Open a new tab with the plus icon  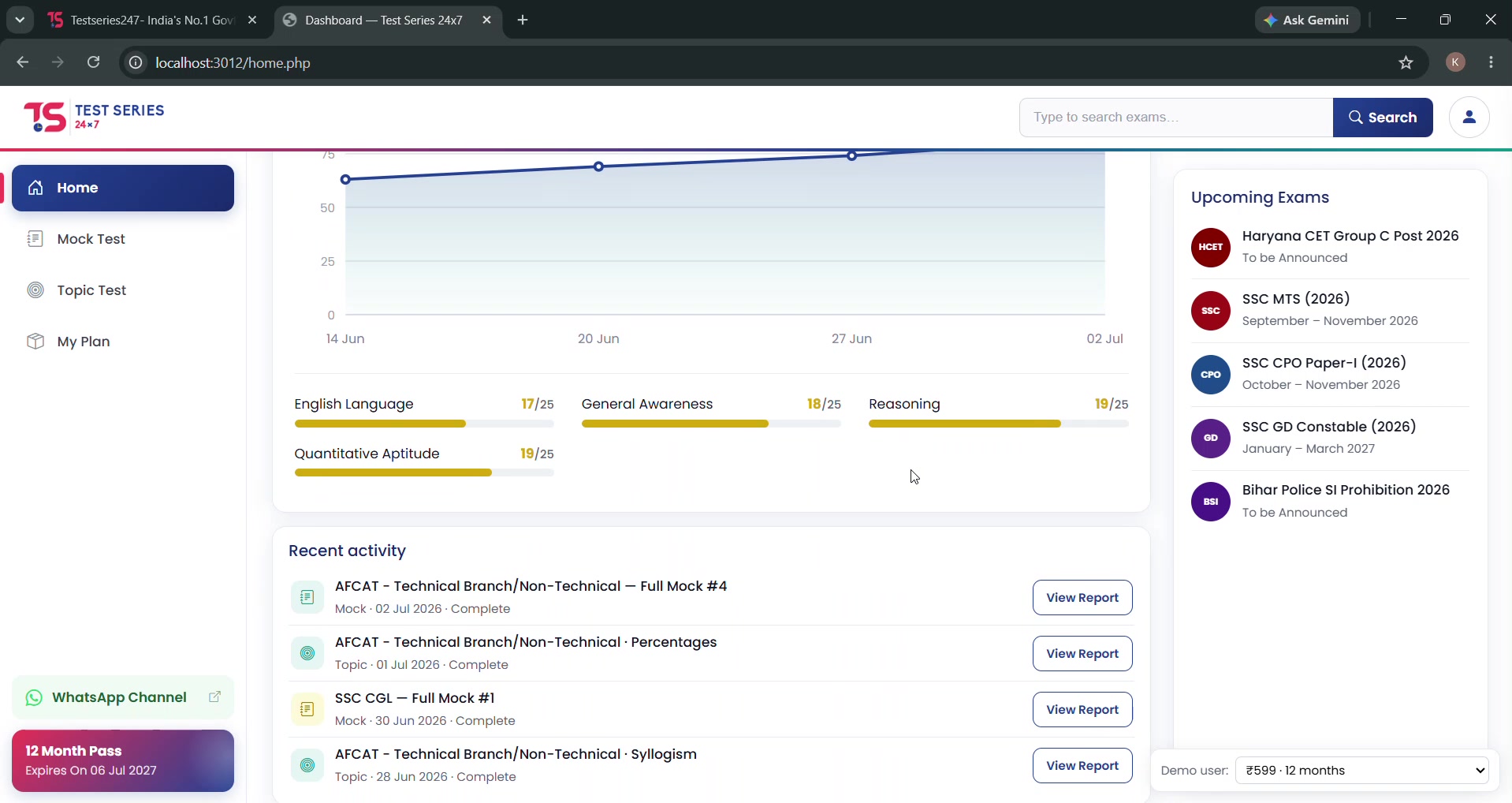[523, 20]
